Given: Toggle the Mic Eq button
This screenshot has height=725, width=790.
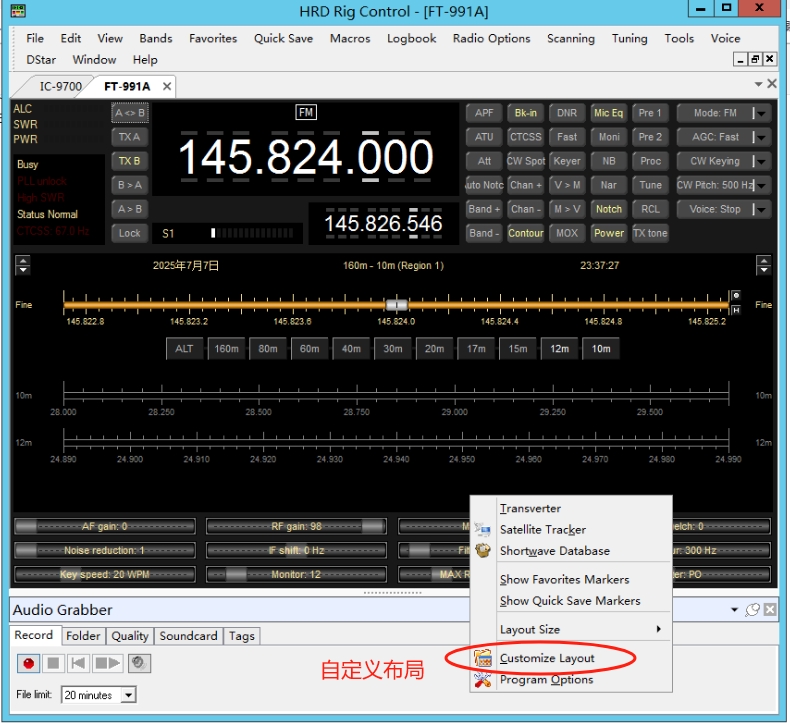Looking at the screenshot, I should click(x=609, y=113).
